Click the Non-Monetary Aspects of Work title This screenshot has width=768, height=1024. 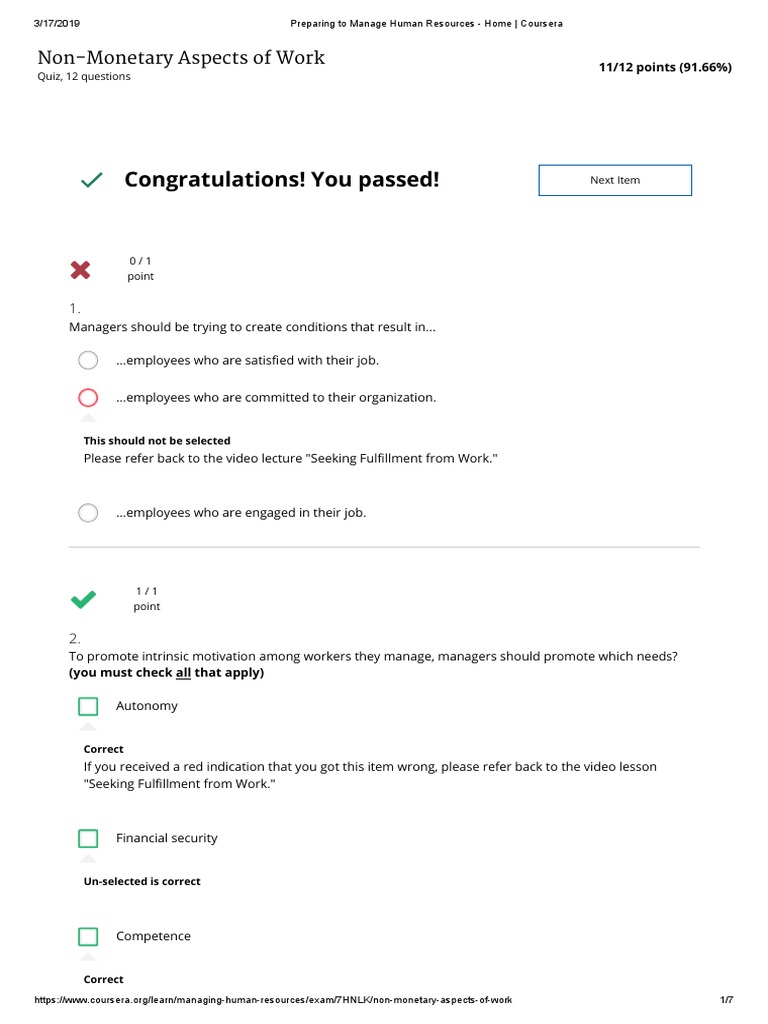pos(181,58)
